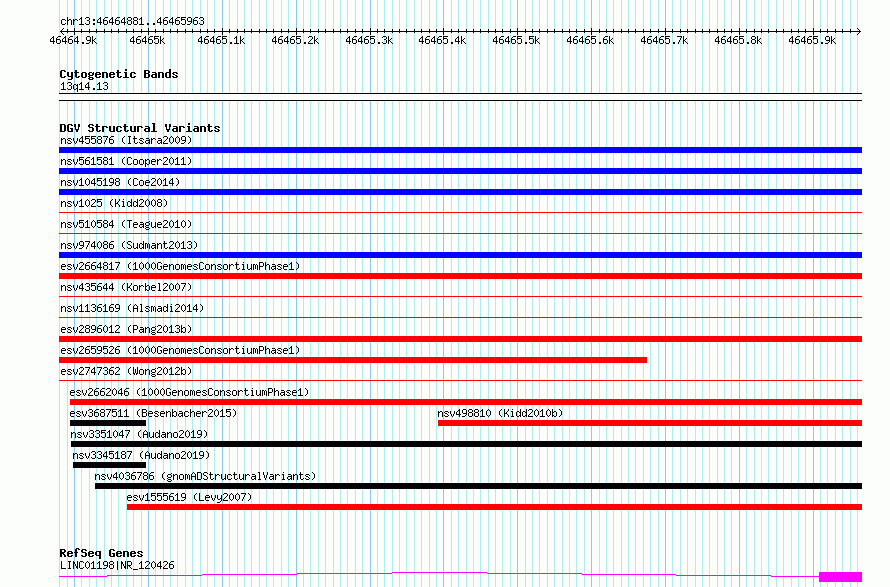Click the Cytogenetic Bands track title

(119, 74)
